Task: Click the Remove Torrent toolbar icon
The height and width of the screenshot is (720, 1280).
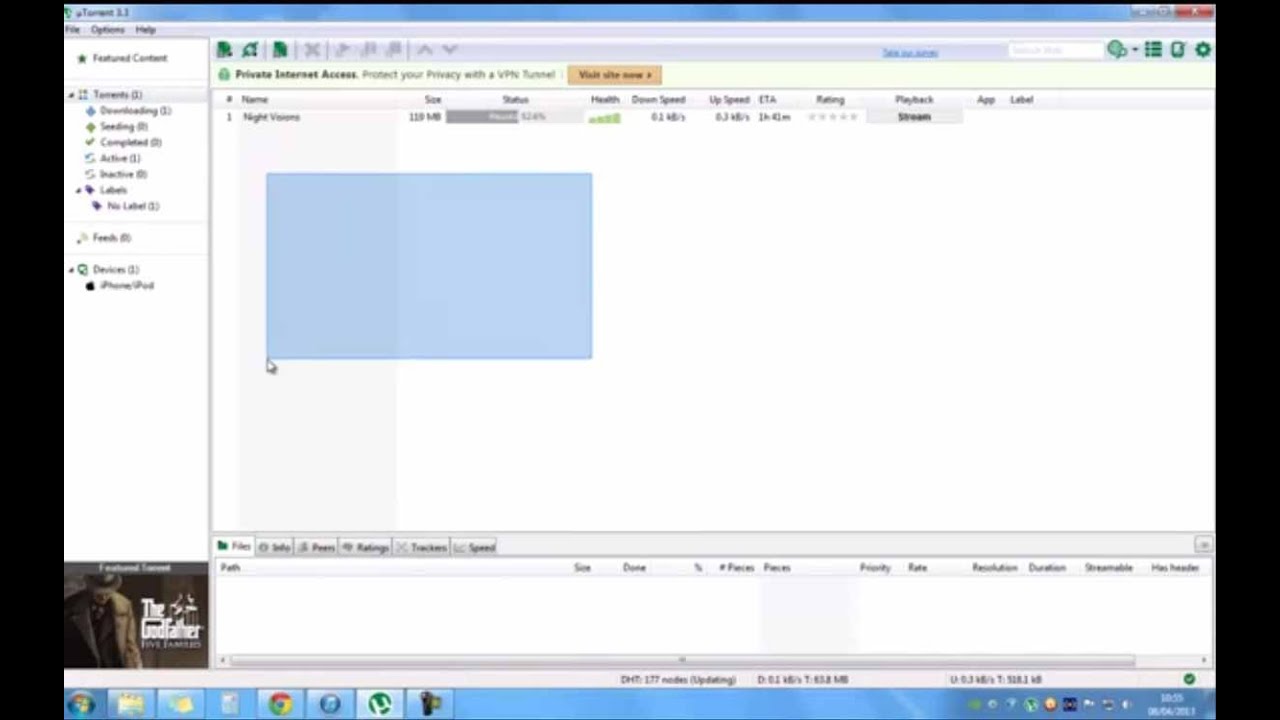Action: point(312,49)
